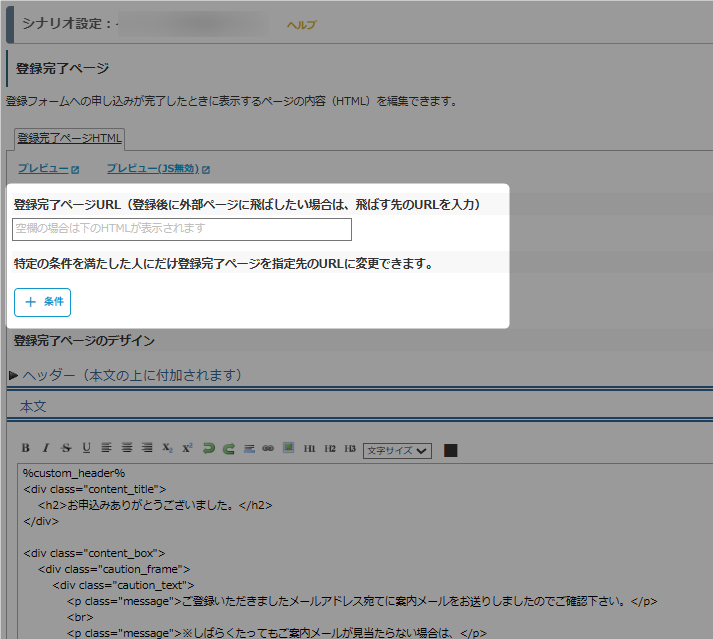The width and height of the screenshot is (713, 639).
Task: Underline the selected text
Action: point(86,449)
